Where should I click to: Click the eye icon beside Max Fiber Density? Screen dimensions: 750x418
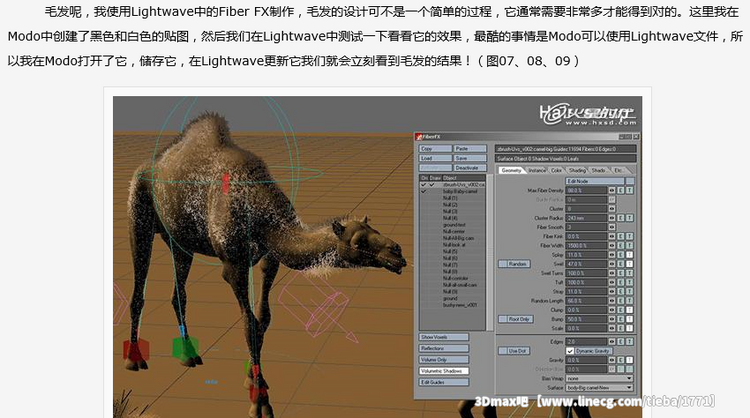611,190
